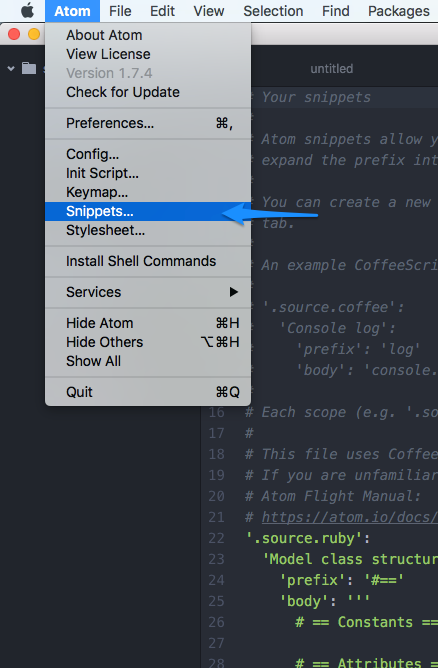
Task: Open the Apple menu icon
Action: point(27,11)
